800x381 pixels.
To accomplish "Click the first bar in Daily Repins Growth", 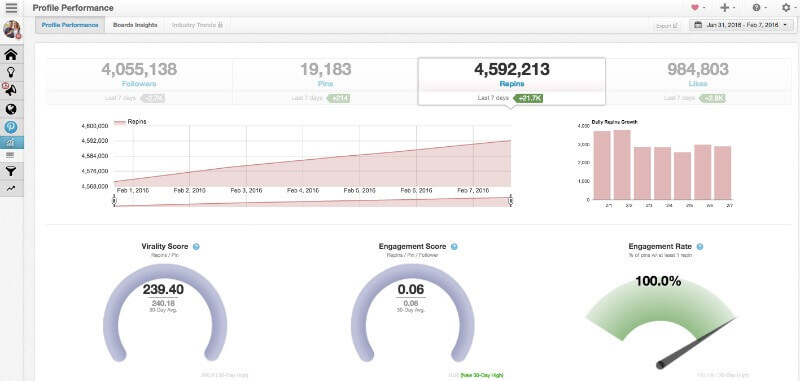I will click(602, 165).
